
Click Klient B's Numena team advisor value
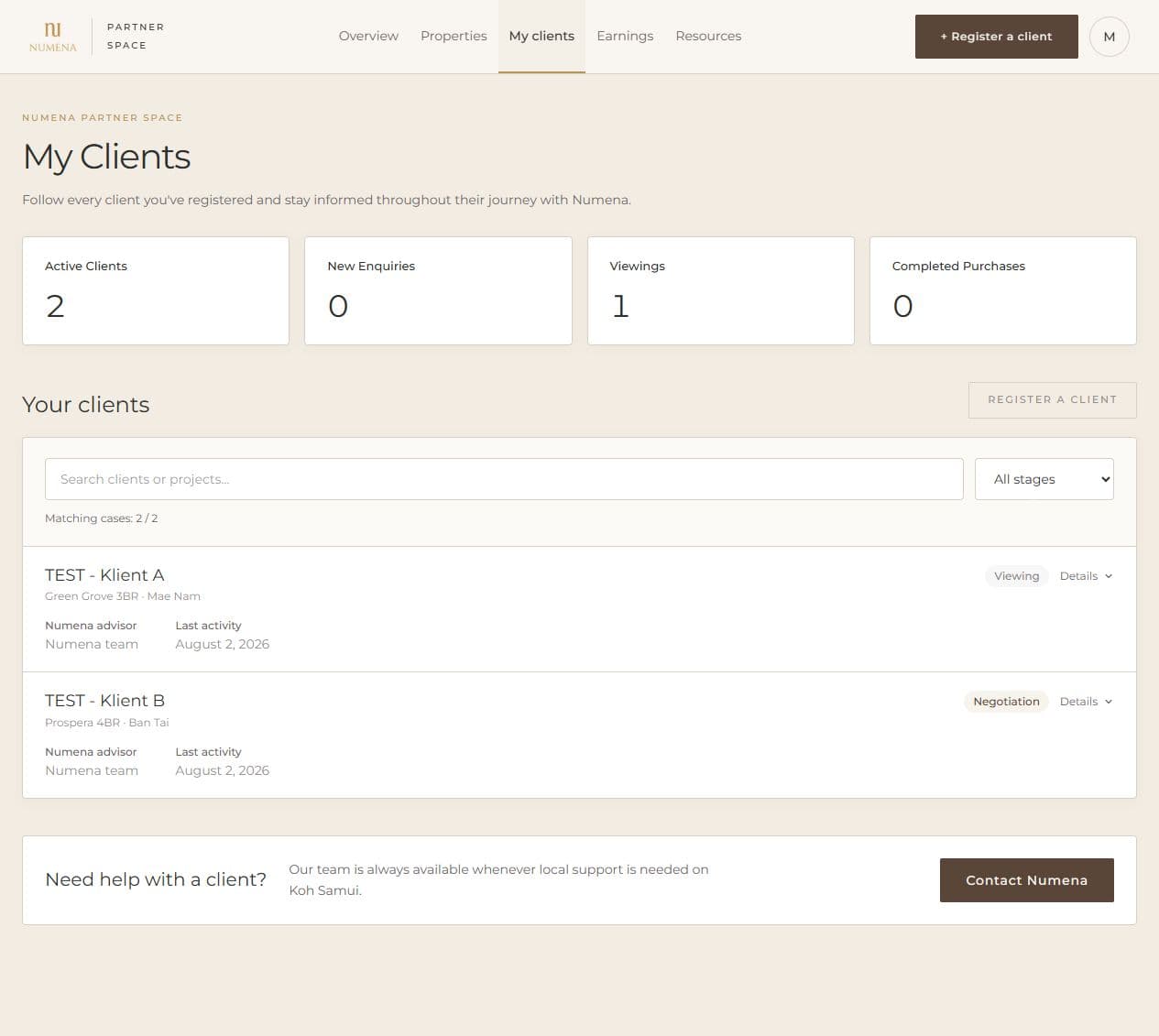(92, 771)
